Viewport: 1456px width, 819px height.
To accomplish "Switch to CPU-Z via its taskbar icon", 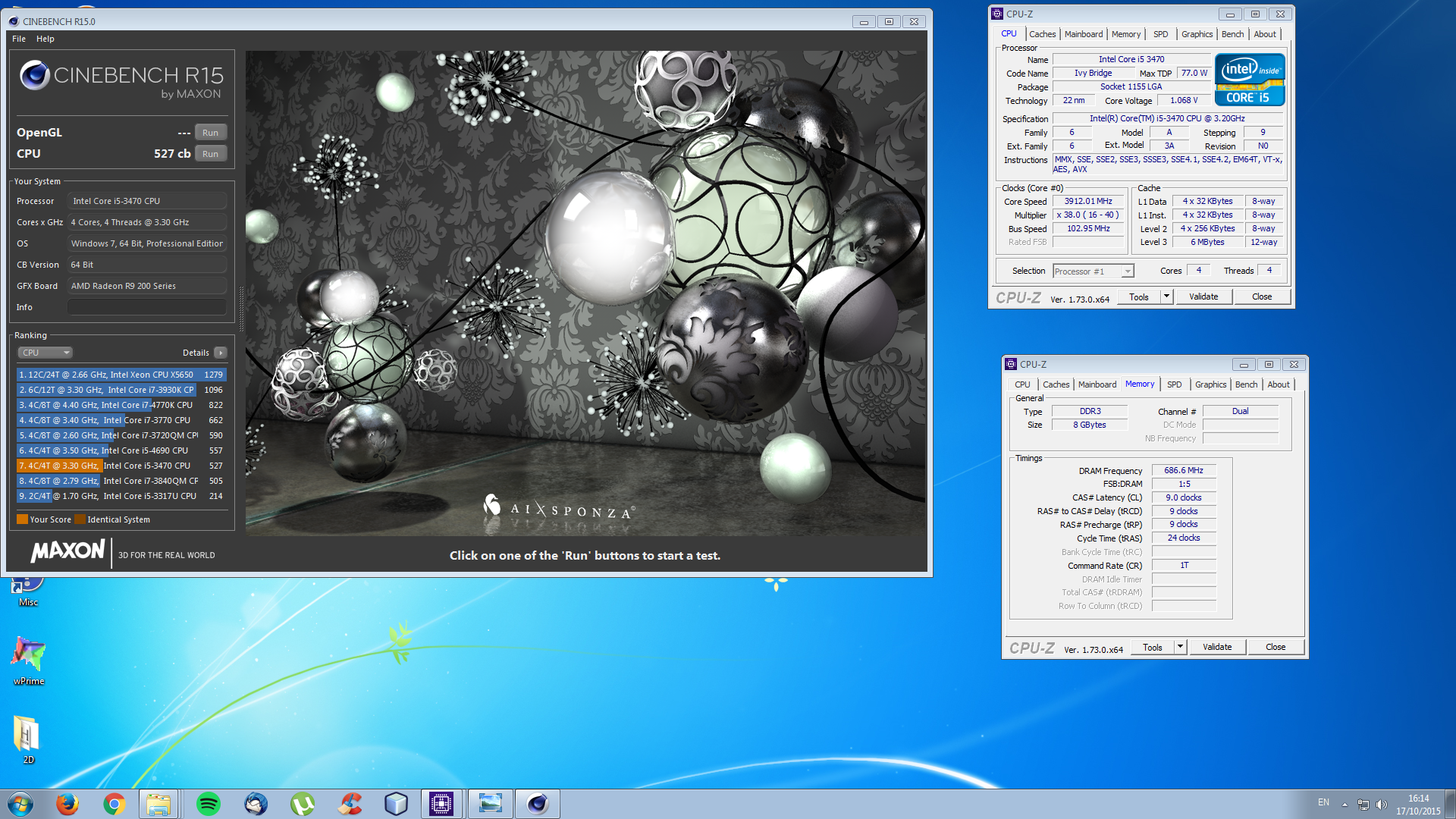I will coord(441,804).
